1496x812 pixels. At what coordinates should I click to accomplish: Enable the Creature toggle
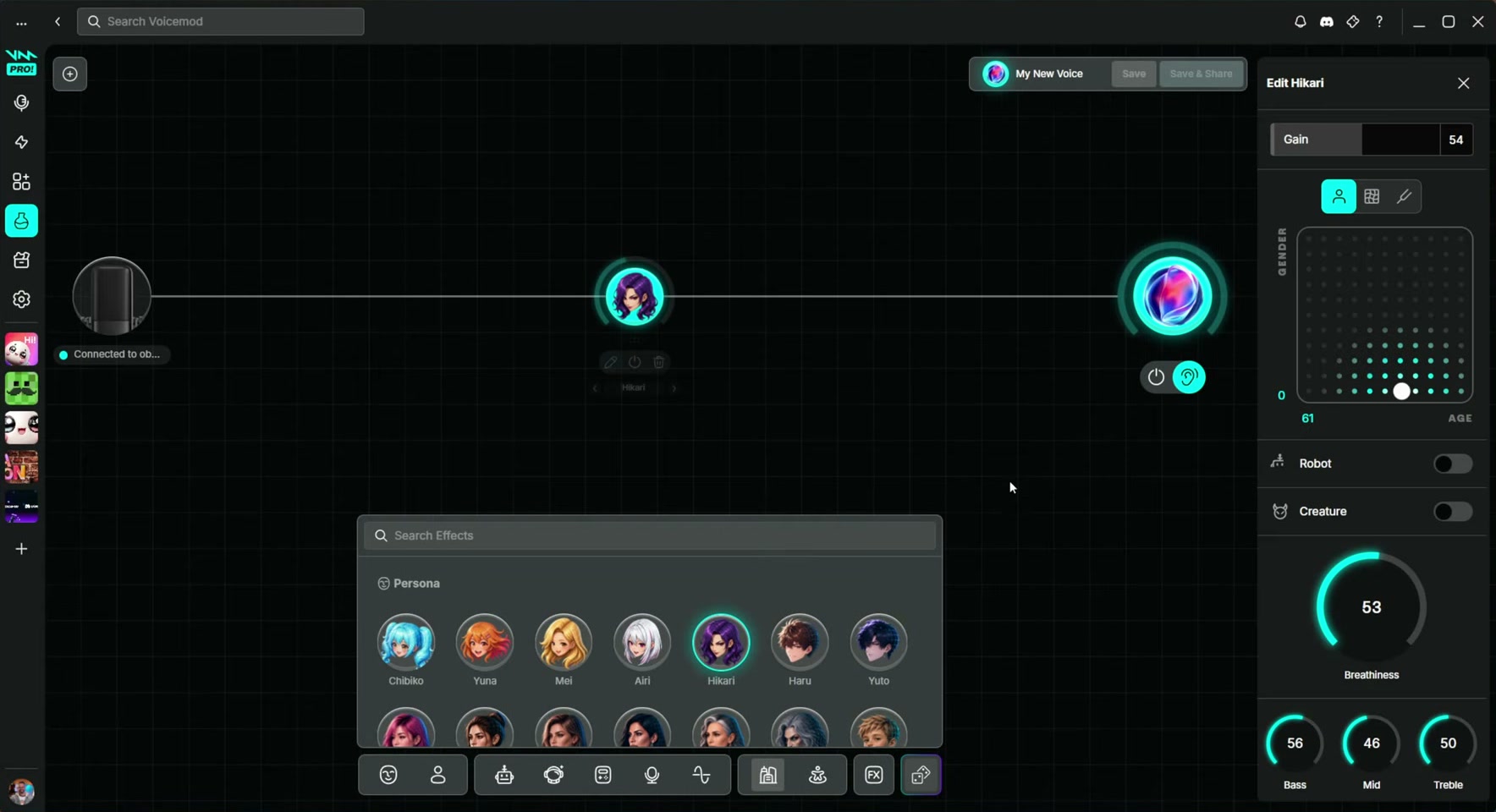[1453, 512]
